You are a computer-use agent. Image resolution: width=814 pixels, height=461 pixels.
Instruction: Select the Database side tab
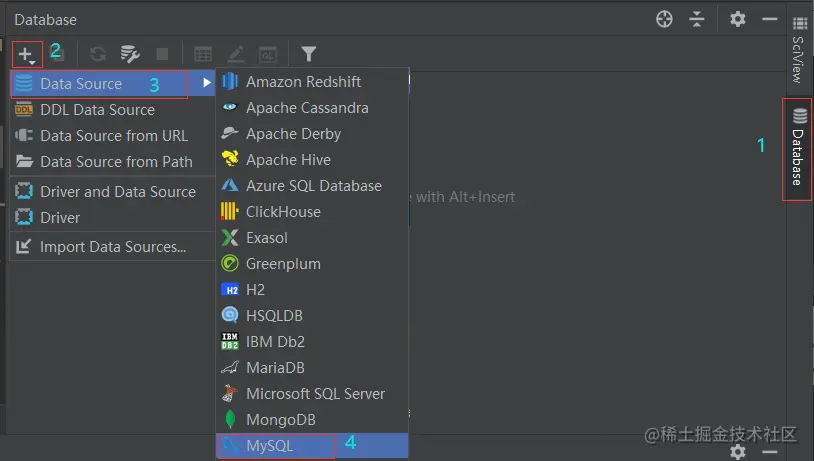[x=797, y=149]
